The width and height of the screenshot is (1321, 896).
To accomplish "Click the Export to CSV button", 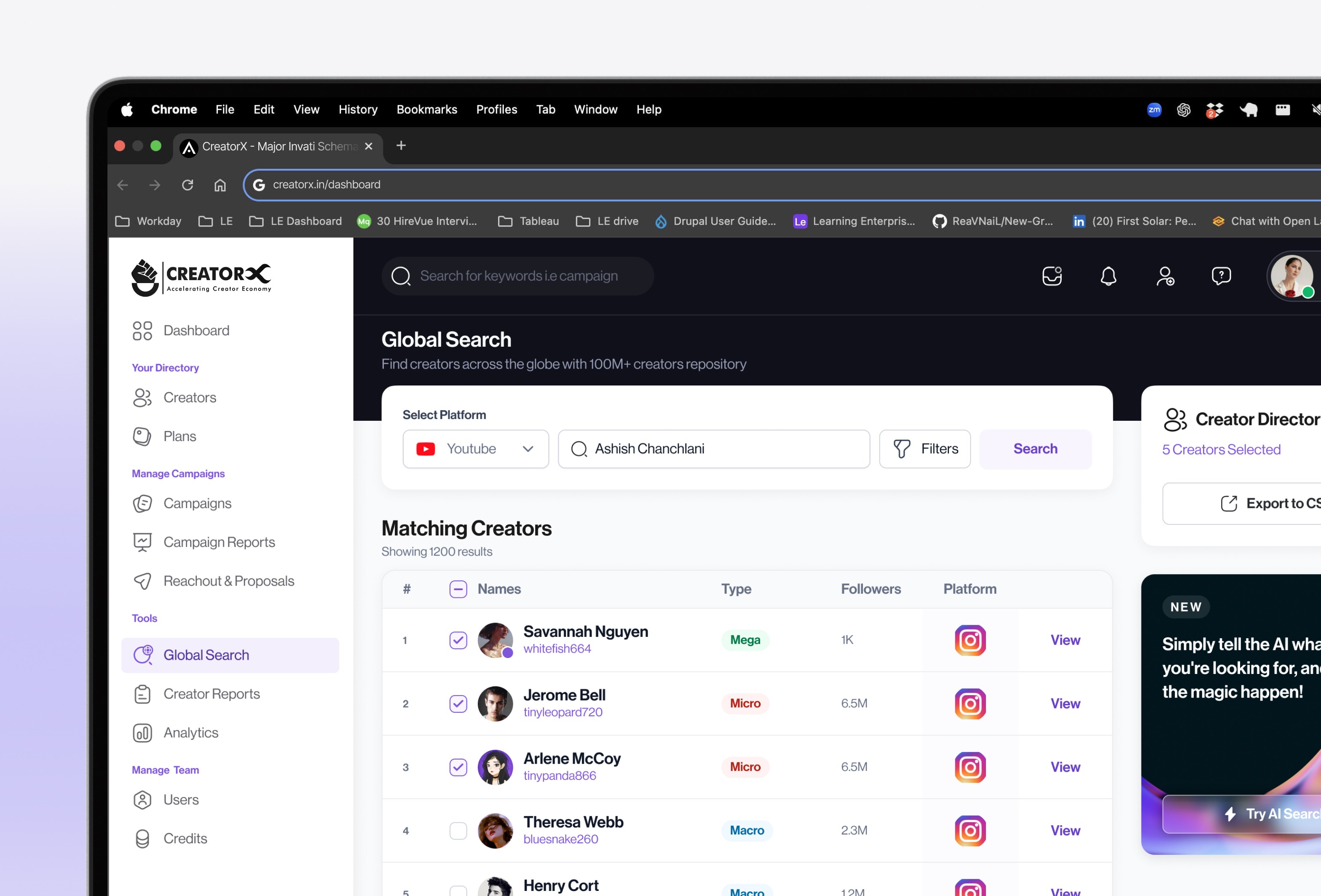I will click(x=1241, y=503).
